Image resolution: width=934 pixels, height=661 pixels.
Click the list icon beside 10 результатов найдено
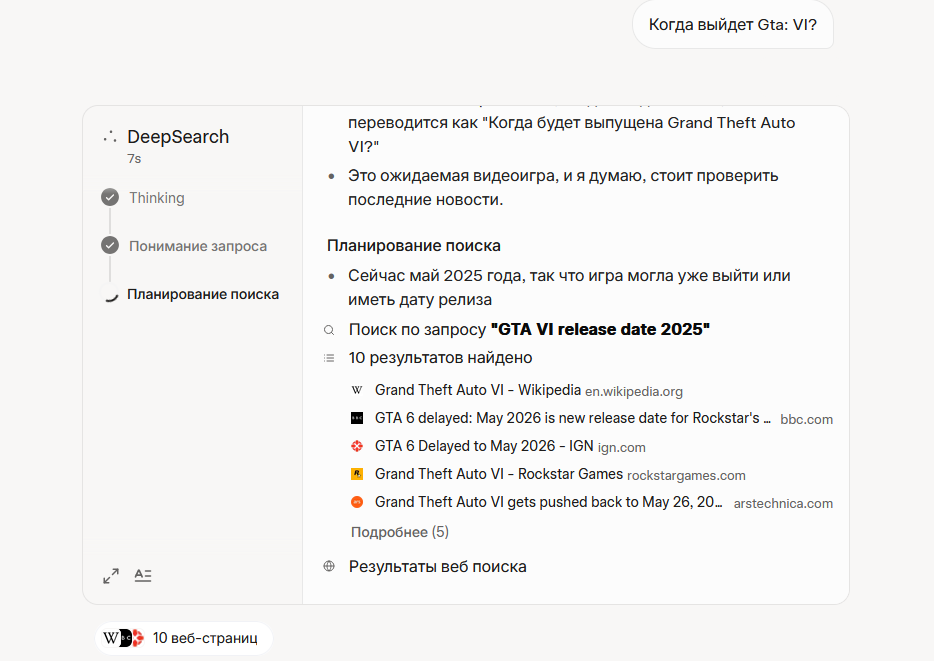(329, 358)
